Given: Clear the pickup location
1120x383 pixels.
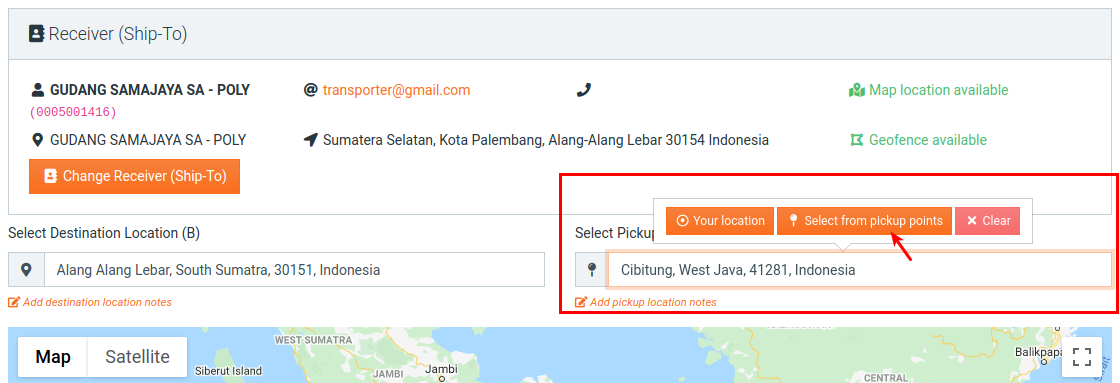Looking at the screenshot, I should tap(988, 221).
